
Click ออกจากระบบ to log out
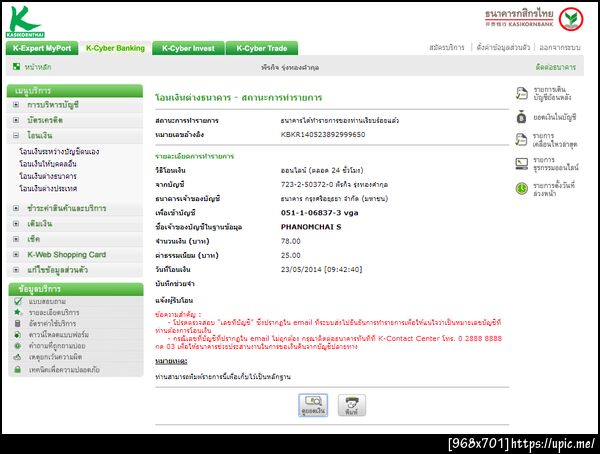(560, 47)
